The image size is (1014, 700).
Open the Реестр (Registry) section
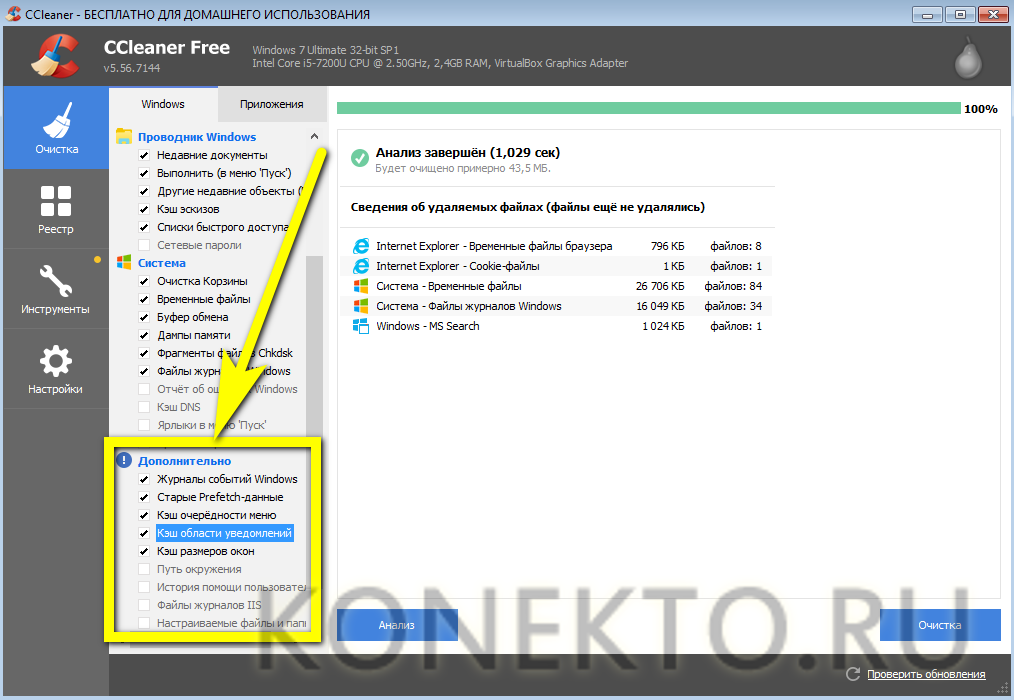[x=55, y=208]
